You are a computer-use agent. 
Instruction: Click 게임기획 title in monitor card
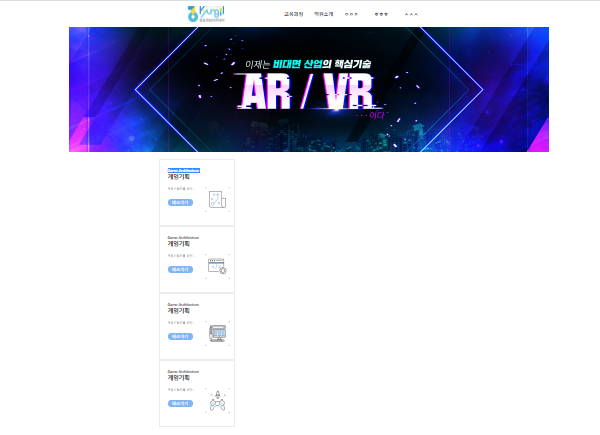(179, 310)
